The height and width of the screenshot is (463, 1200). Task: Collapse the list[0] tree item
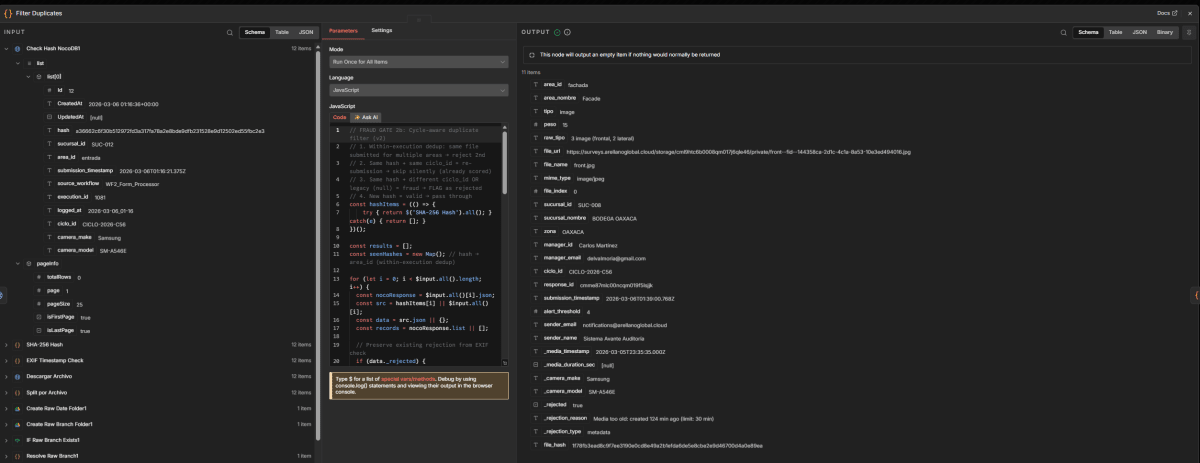coord(28,76)
